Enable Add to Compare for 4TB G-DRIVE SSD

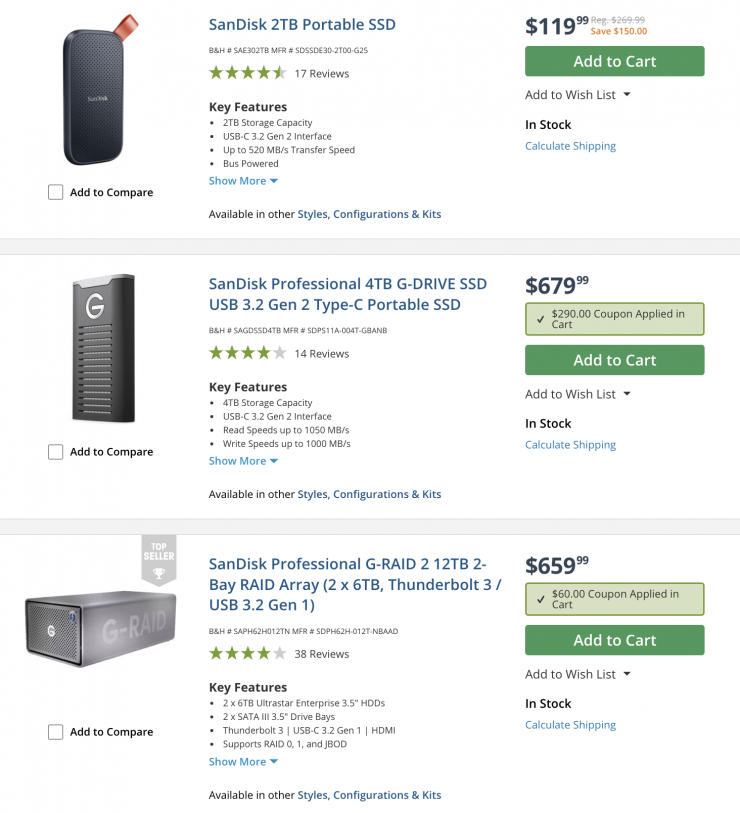56,452
